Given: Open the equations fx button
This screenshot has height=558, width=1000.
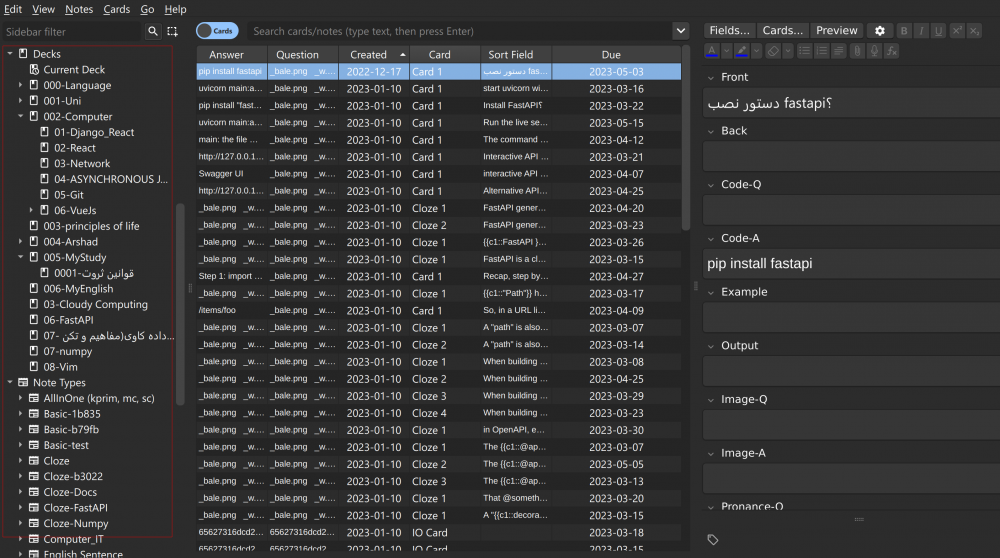Looking at the screenshot, I should pyautogui.click(x=891, y=50).
